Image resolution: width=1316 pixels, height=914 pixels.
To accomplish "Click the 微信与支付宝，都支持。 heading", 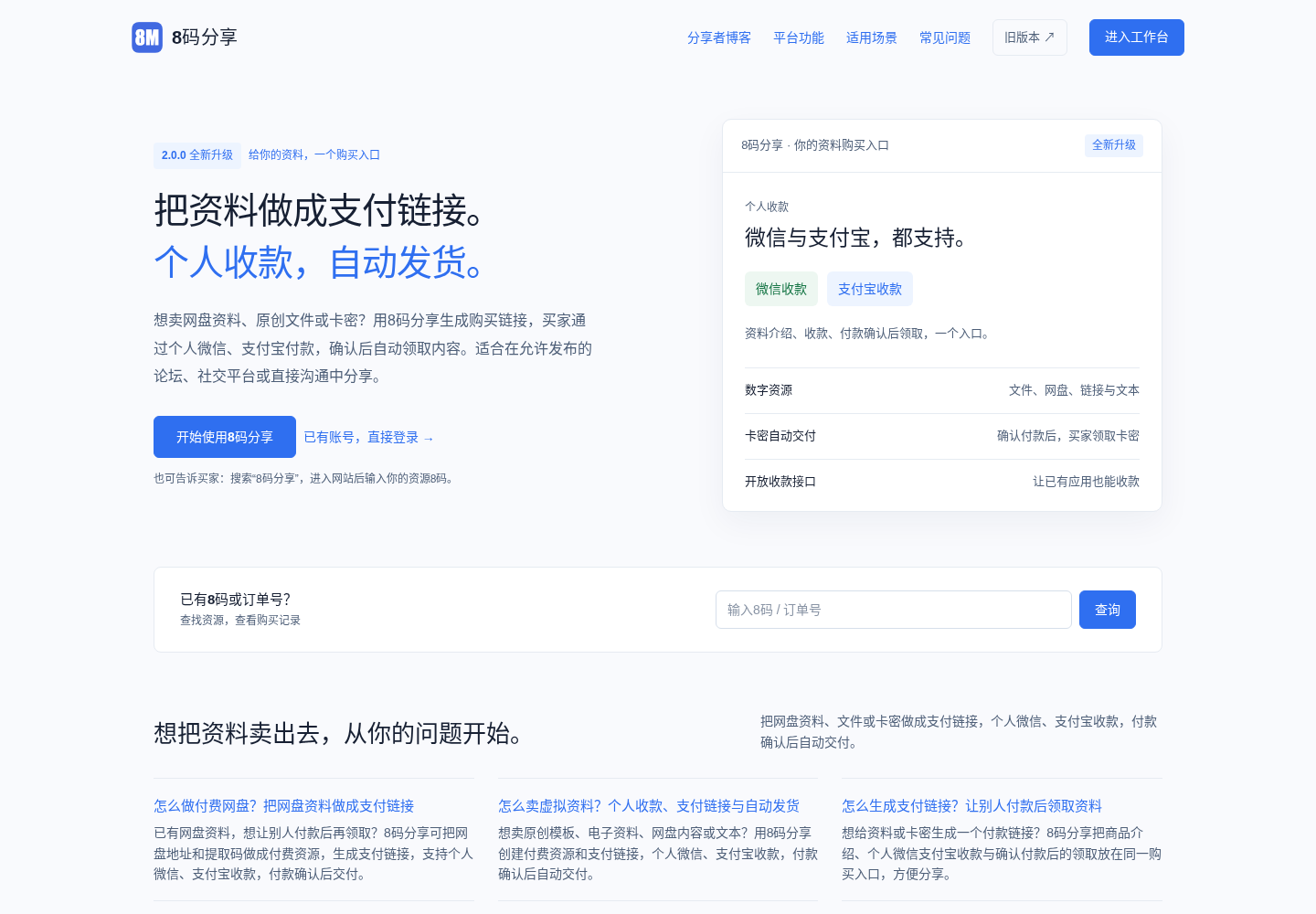I will point(857,238).
